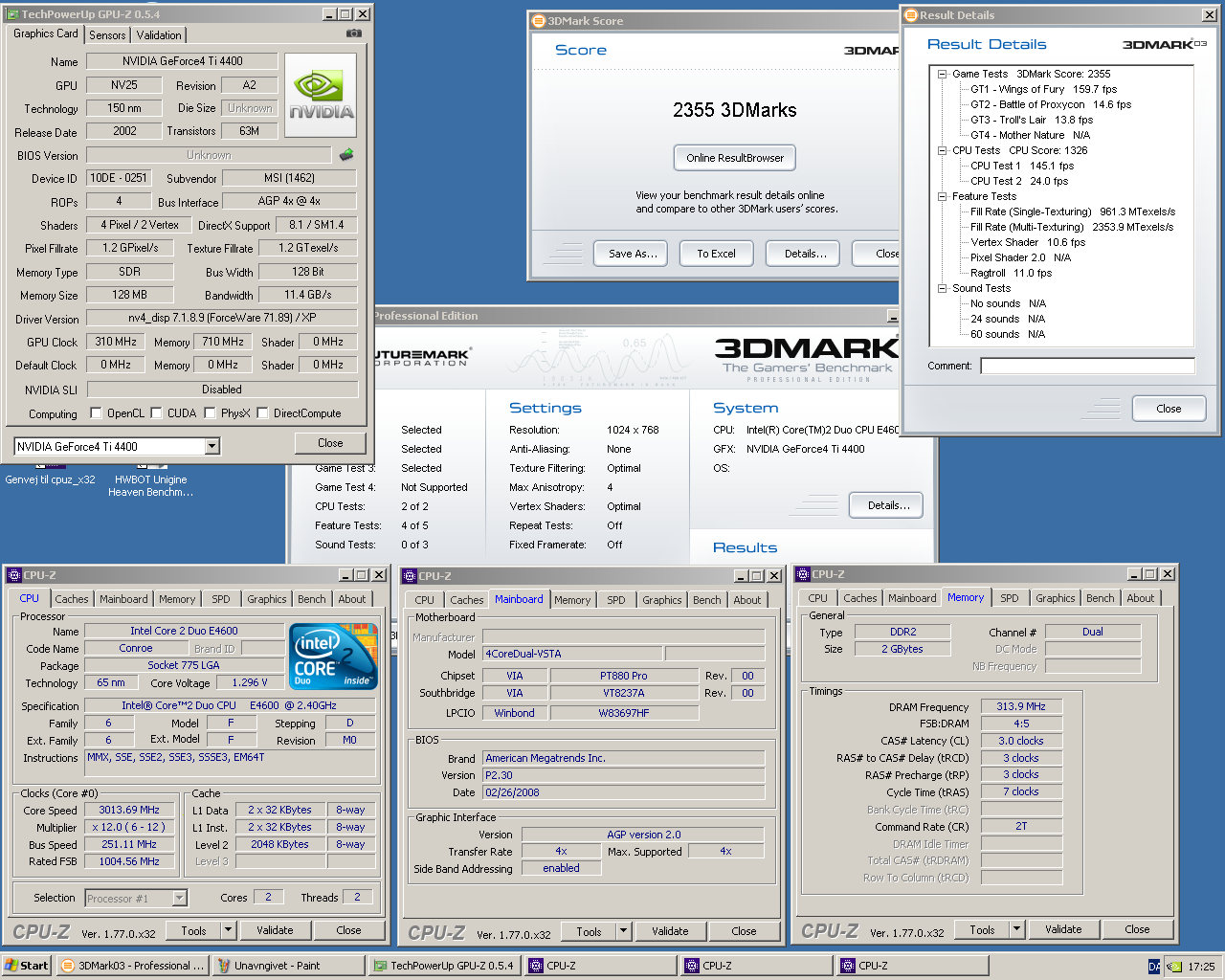Viewport: 1225px width, 980px height.
Task: Click the language indicator in system tray
Action: (1154, 967)
